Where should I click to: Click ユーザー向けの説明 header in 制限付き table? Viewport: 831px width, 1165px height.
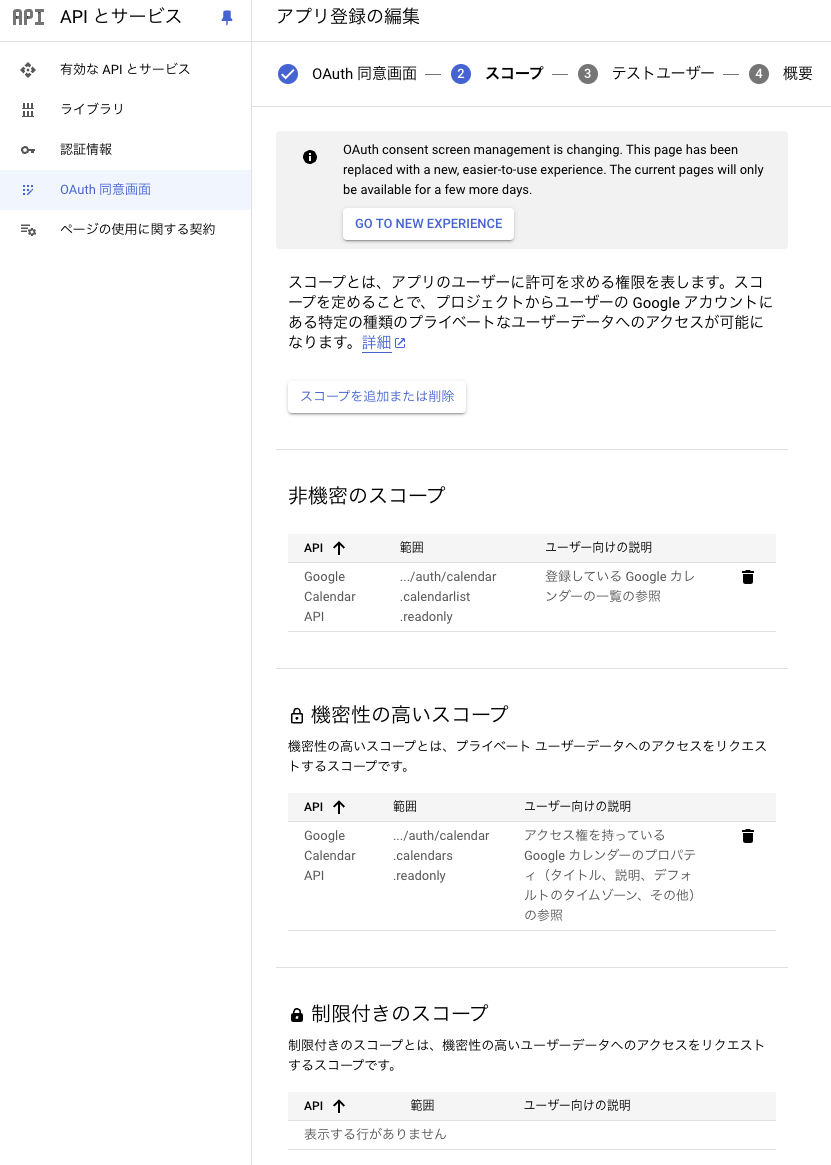click(578, 1106)
